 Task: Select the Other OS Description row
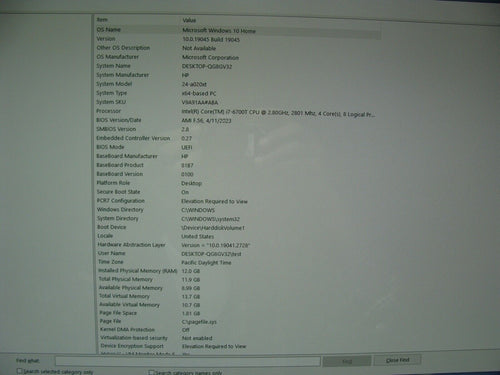click(x=237, y=48)
